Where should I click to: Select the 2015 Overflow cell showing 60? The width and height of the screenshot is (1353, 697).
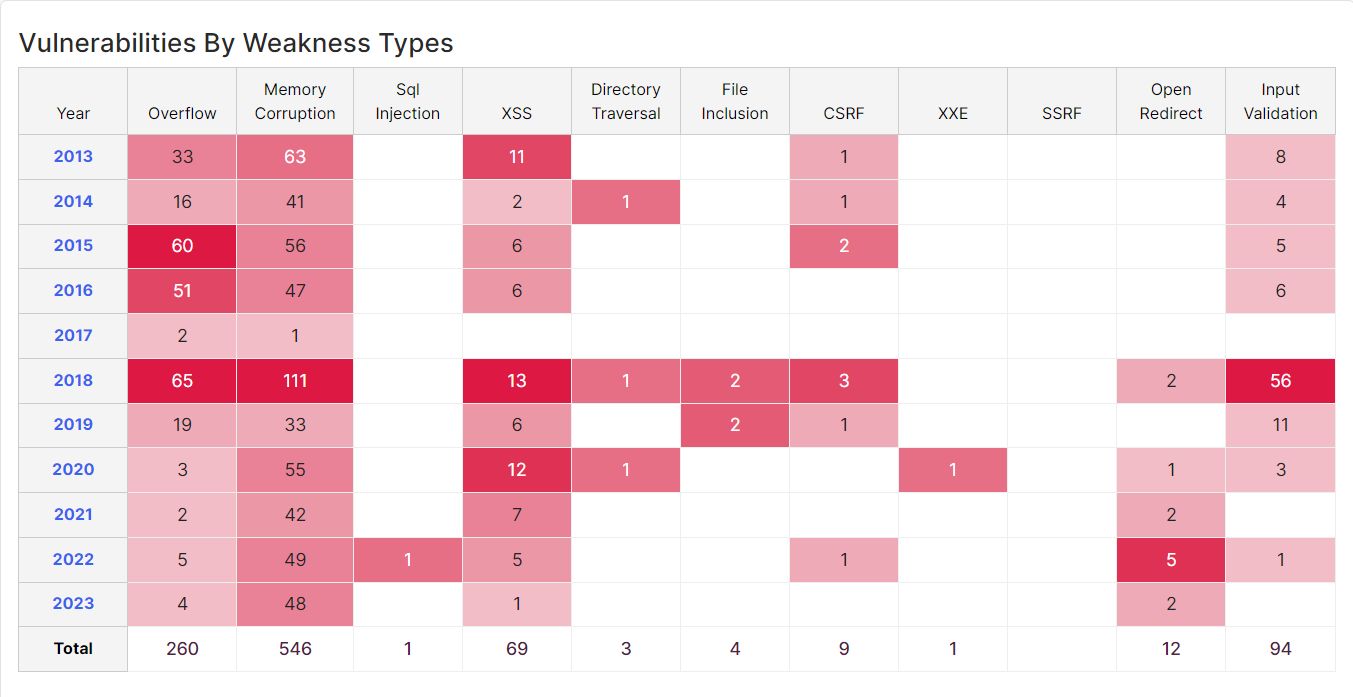point(181,246)
